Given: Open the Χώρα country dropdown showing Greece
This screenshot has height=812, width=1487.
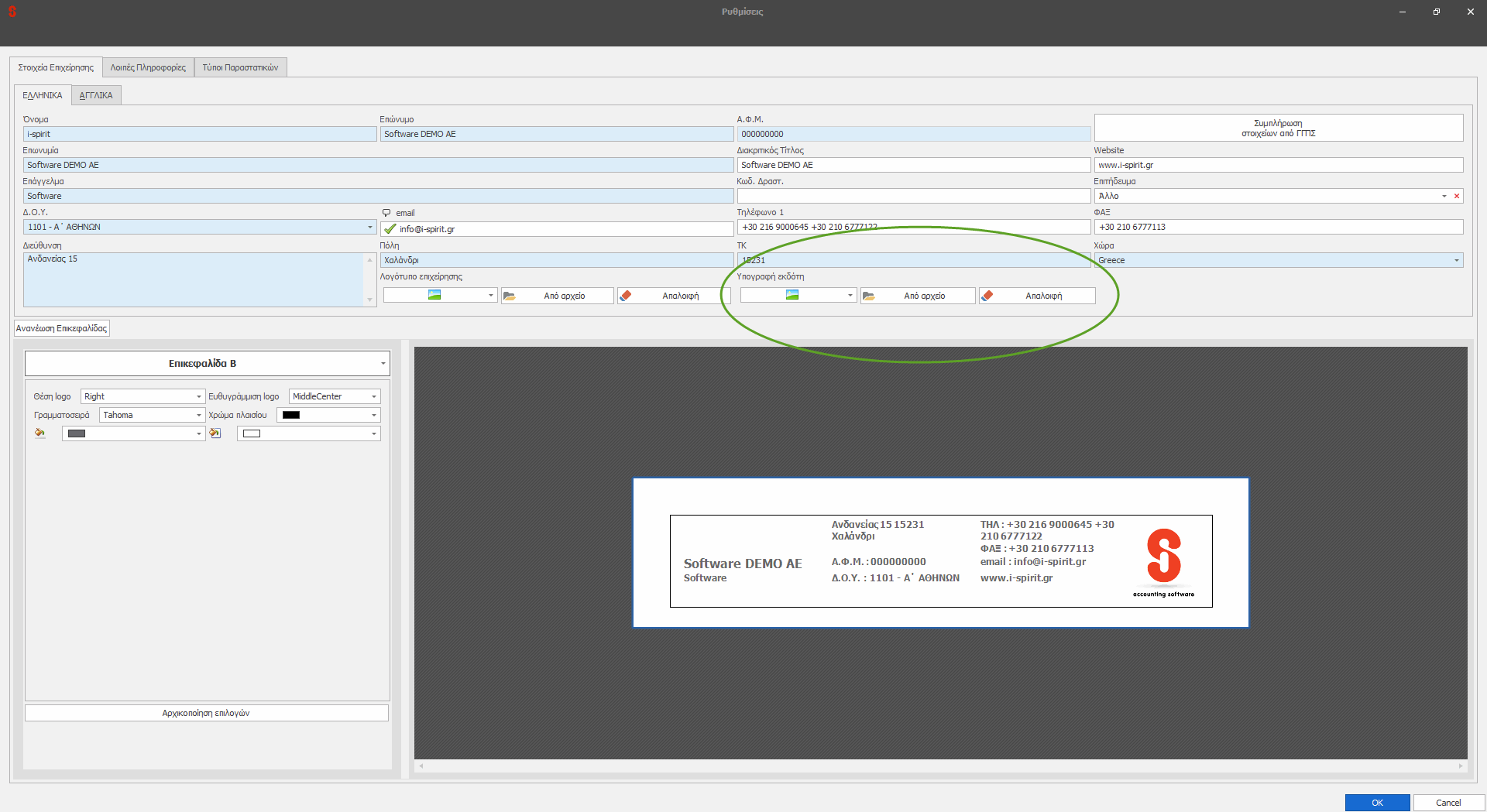Looking at the screenshot, I should (1456, 260).
